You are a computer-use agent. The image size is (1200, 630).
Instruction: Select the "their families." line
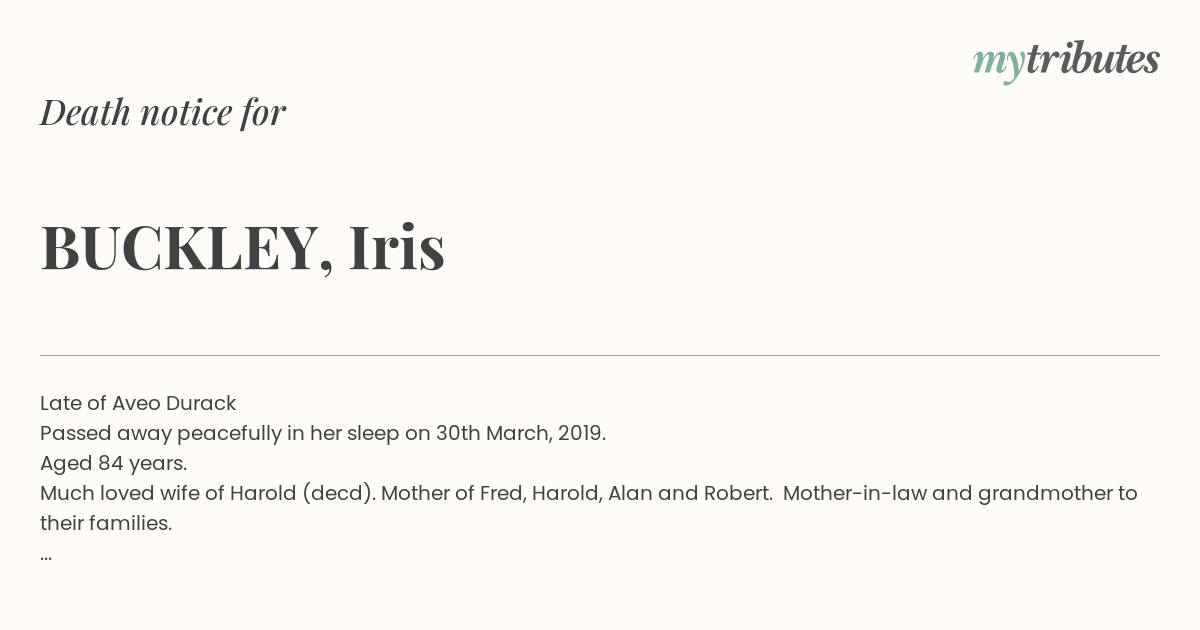click(106, 524)
